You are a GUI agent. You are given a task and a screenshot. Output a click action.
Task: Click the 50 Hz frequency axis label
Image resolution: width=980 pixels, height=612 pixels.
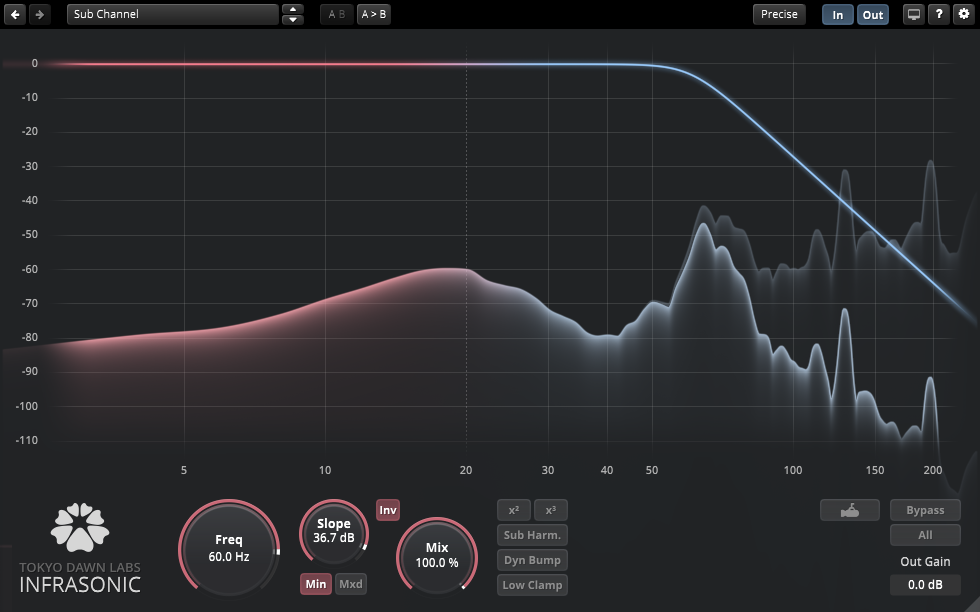coord(652,470)
